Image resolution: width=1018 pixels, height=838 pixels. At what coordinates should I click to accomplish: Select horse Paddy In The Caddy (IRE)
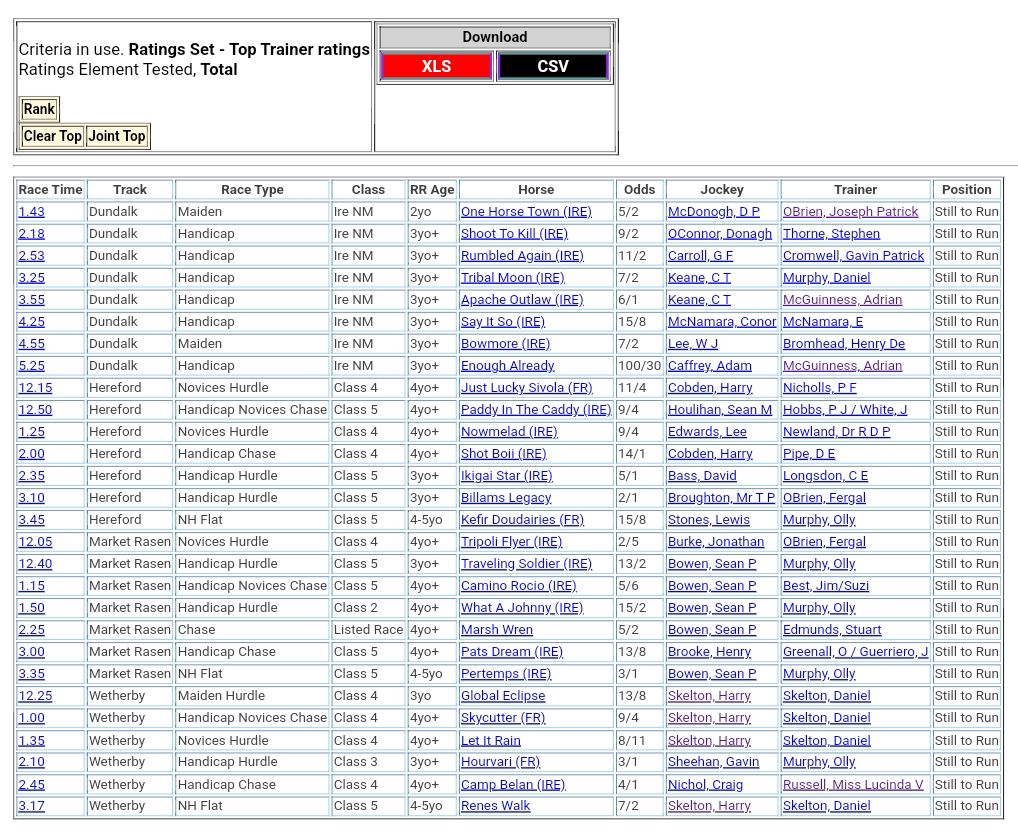coord(535,410)
